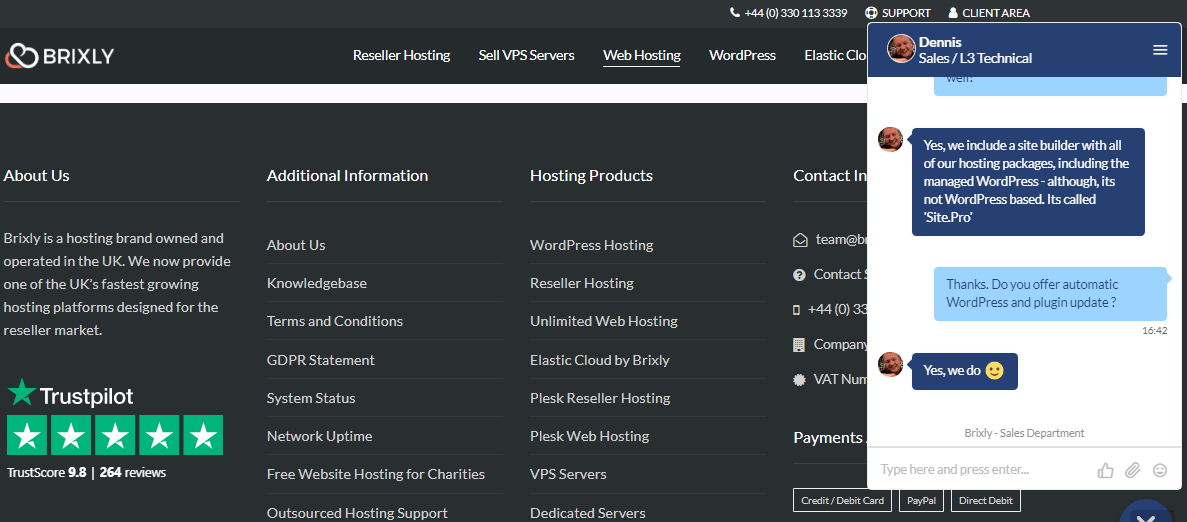Click the Site.Pro chat message bubble
Viewport: 1187px width, 522px height.
1028,182
